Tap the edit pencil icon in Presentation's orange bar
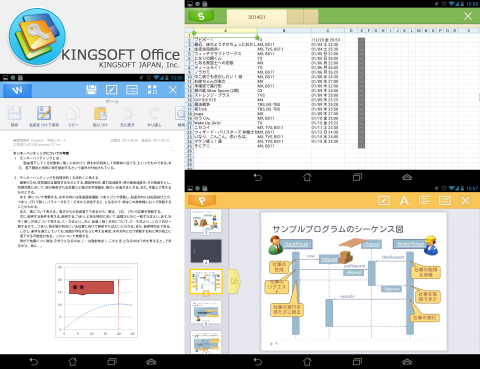Viewport: 480px width, 369px height. 384,200
